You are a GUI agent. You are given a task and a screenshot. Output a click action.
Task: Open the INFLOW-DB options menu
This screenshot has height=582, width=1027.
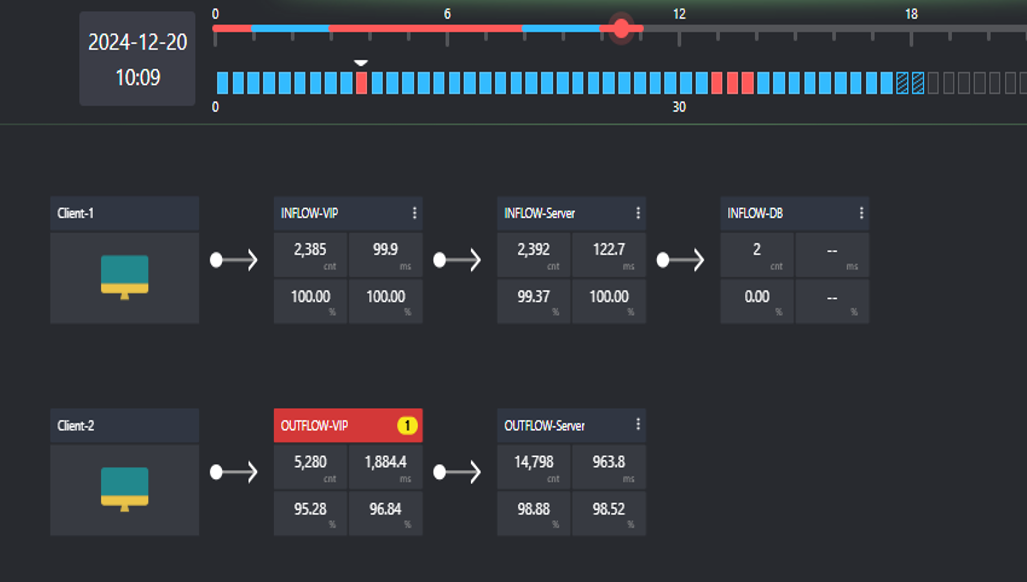861,213
